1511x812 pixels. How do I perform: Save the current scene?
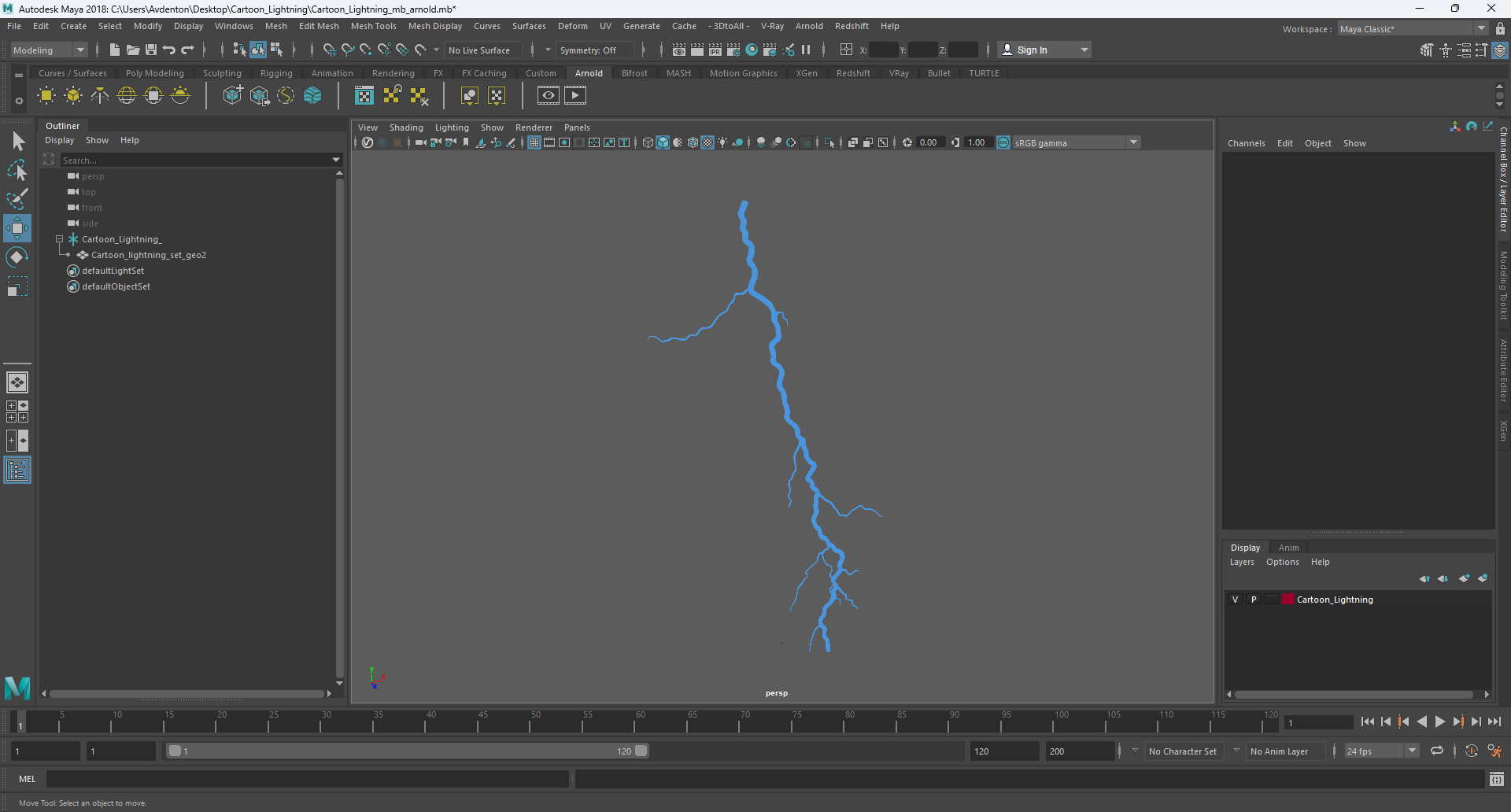point(151,50)
